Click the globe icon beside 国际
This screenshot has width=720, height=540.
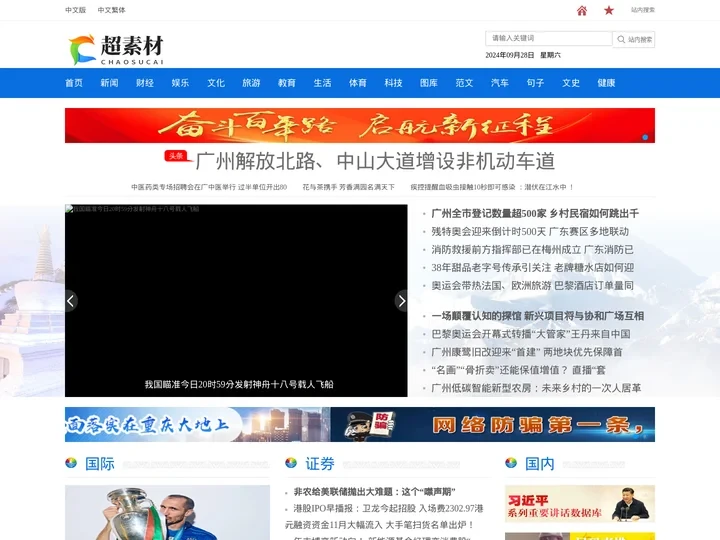(x=71, y=462)
